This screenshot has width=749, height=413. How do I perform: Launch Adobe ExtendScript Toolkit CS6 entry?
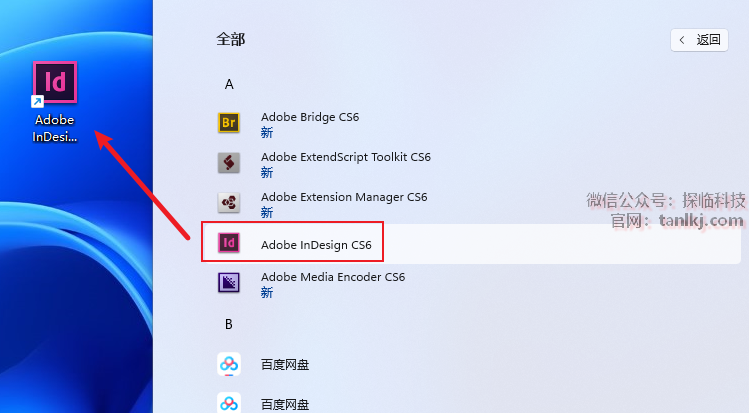345,157
